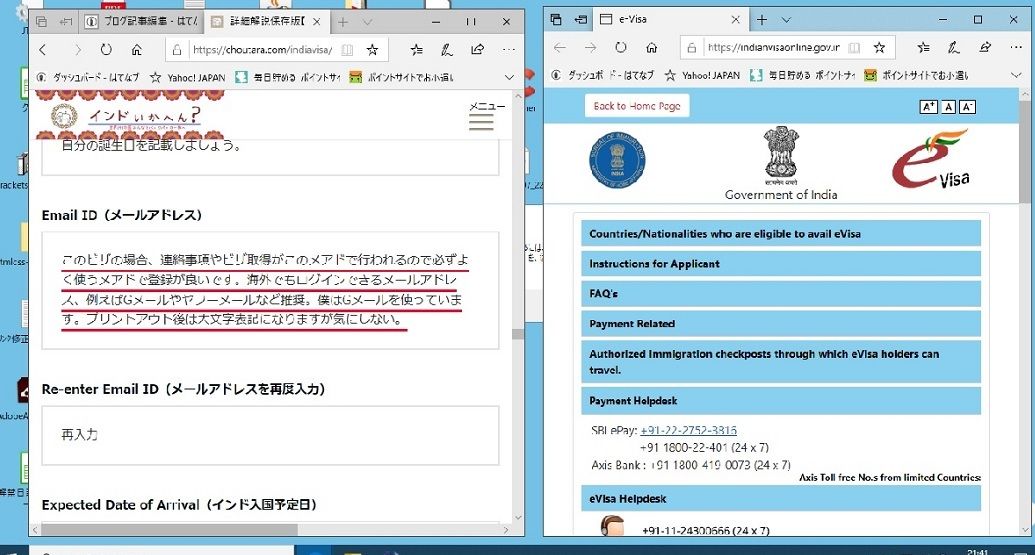The height and width of the screenshot is (555, 1035).
Task: Click the 再入力 box under Re-enter Email ID
Action: pos(270,435)
